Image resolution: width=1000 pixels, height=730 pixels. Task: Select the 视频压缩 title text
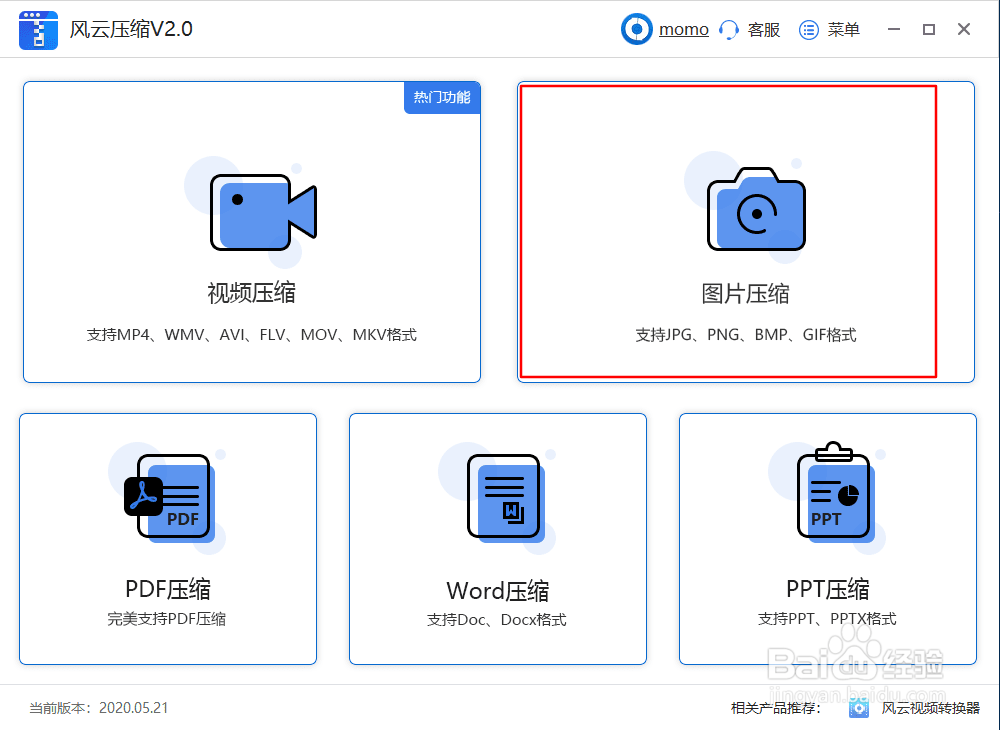[x=251, y=293]
